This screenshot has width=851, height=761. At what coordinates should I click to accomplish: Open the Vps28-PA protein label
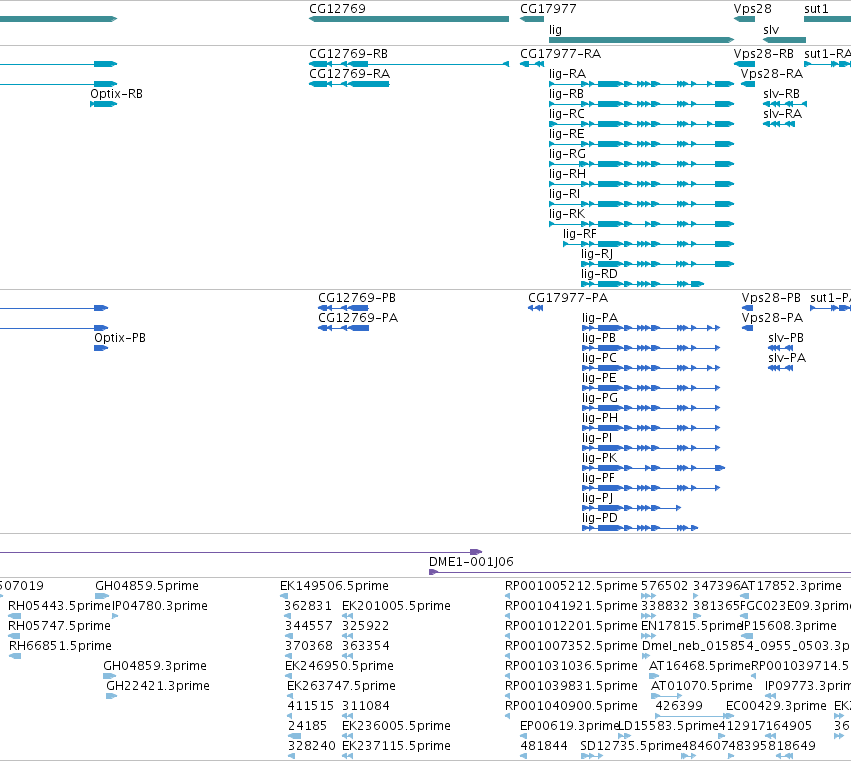pos(772,318)
